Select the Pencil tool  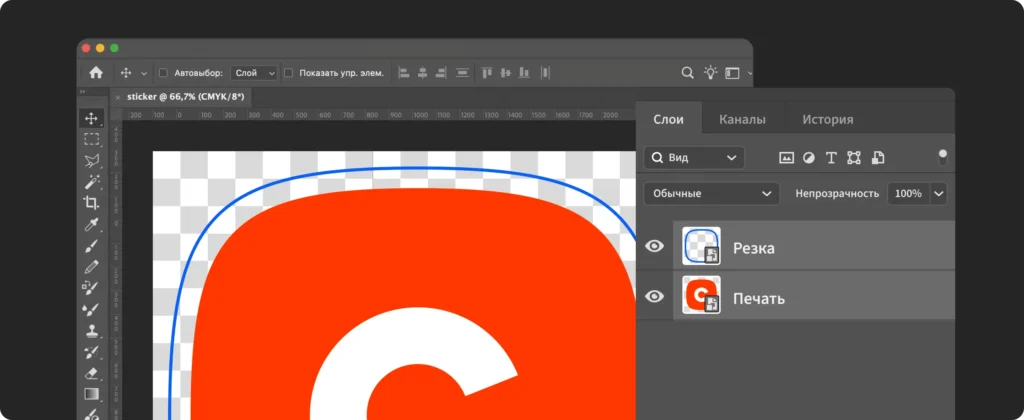pyautogui.click(x=91, y=267)
